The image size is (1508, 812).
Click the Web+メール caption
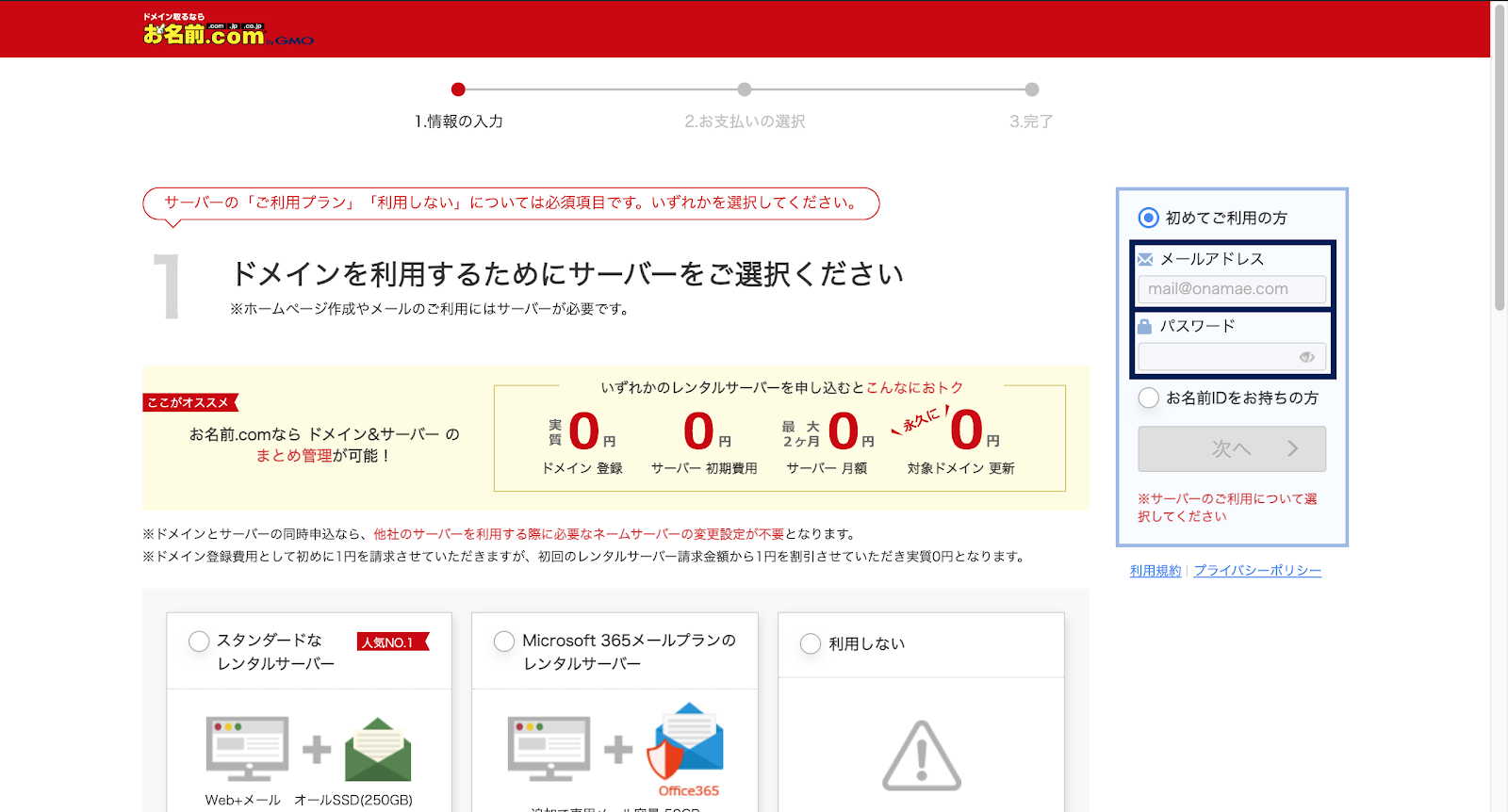243,800
